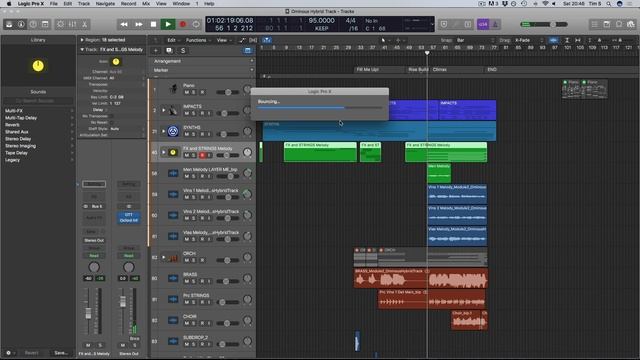This screenshot has height=360, width=640.
Task: Collapse the Track inspector section
Action: pyautogui.click(x=82, y=49)
